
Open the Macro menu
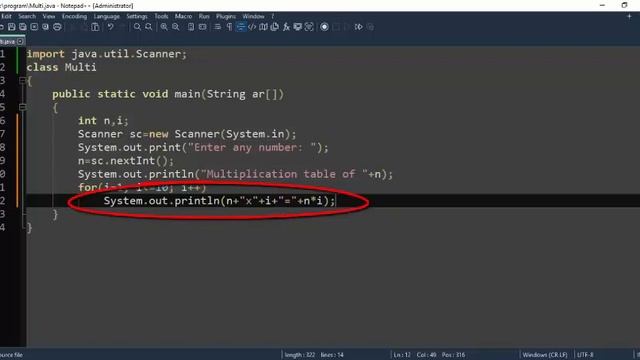183,16
